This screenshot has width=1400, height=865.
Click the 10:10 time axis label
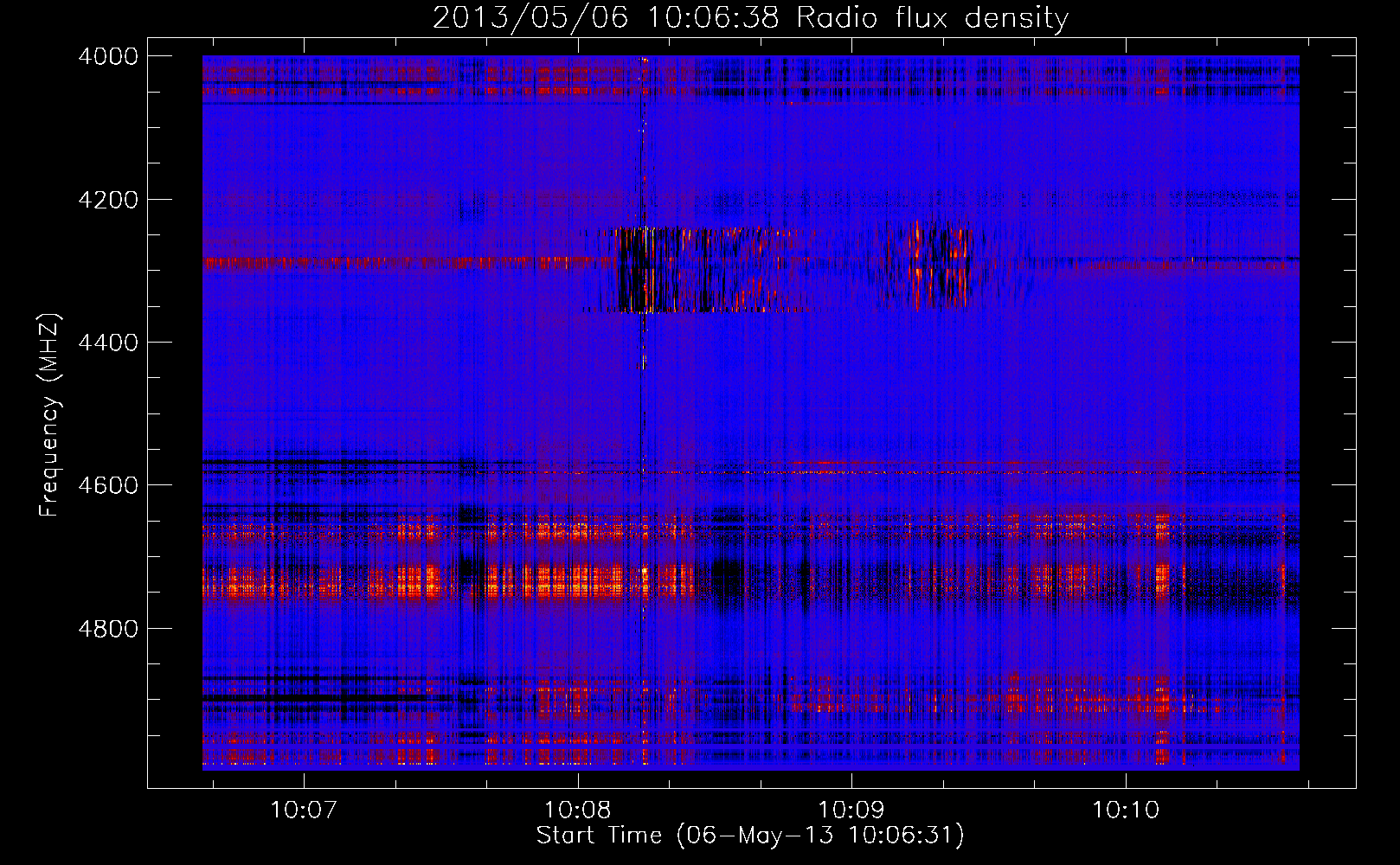pos(1125,811)
